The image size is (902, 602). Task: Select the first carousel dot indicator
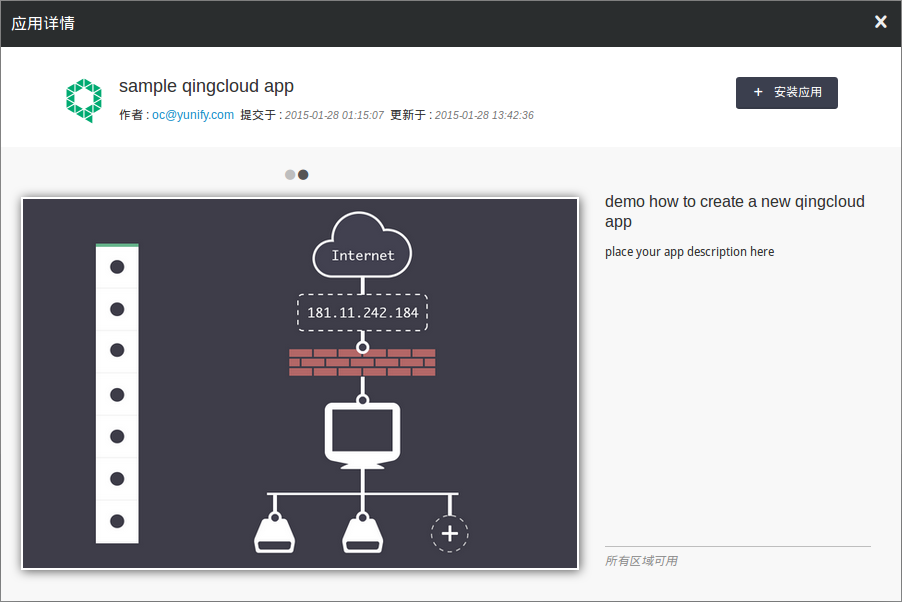click(290, 174)
